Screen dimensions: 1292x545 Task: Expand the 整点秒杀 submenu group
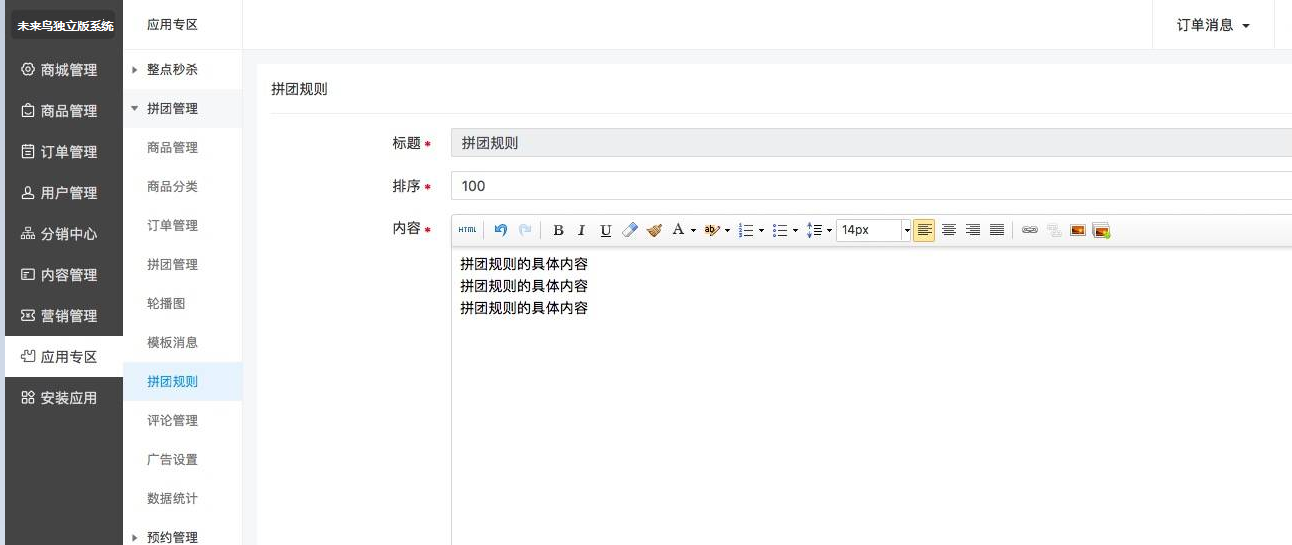tap(183, 70)
